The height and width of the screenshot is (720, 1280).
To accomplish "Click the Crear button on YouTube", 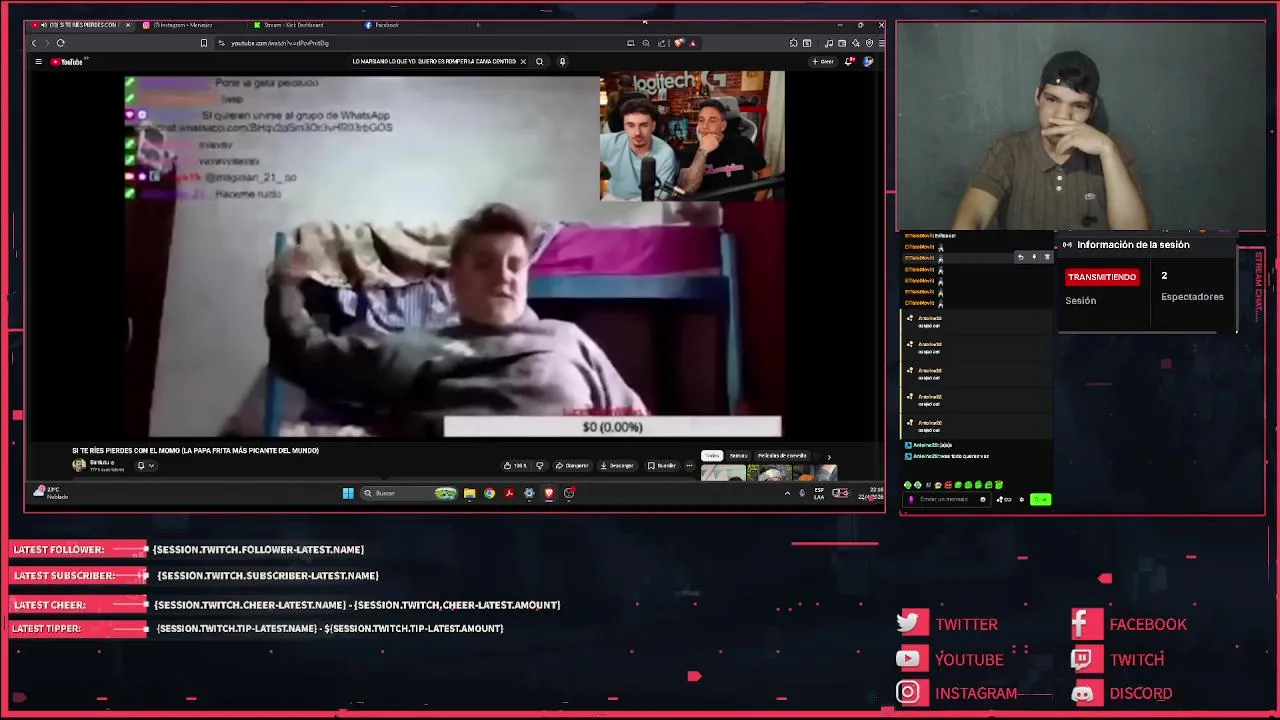I will coord(823,62).
